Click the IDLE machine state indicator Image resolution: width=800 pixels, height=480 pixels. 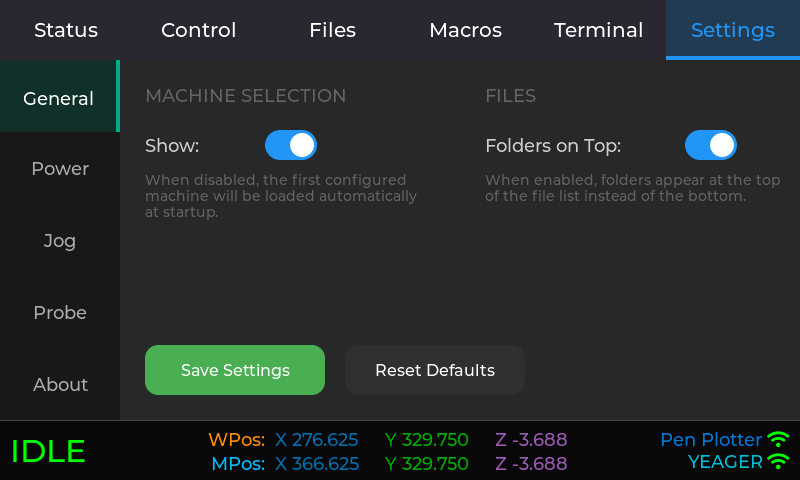pos(48,451)
